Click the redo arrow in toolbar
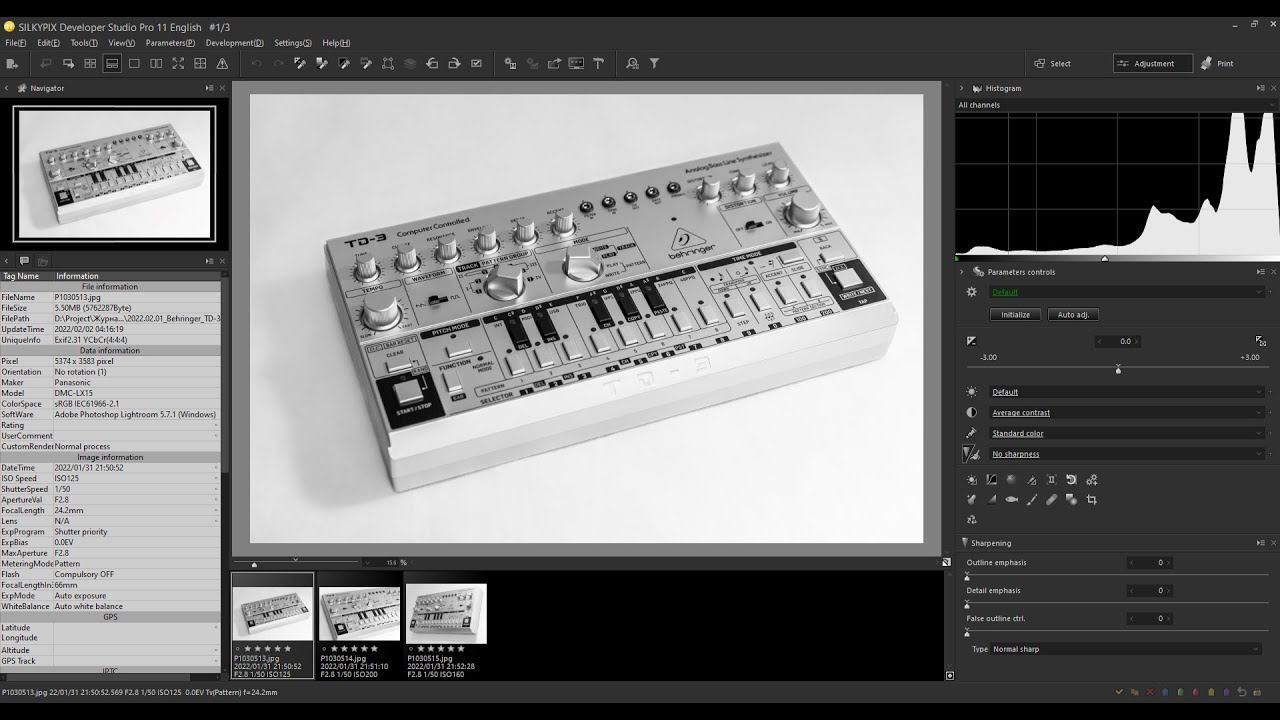Screen dimensions: 1280x720 point(278,63)
